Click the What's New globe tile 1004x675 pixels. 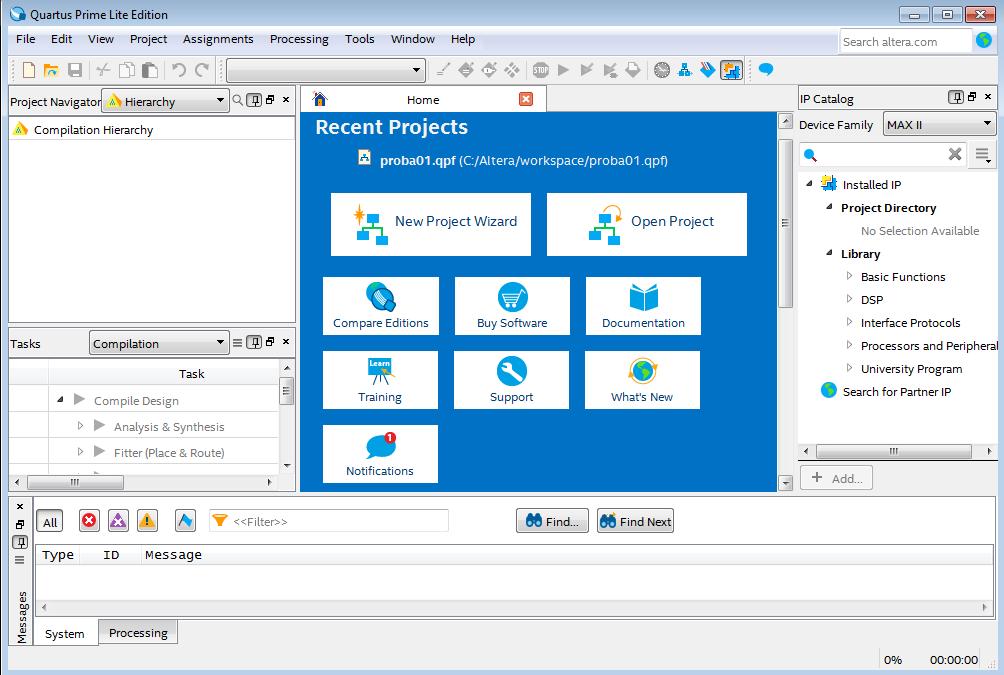tap(642, 380)
